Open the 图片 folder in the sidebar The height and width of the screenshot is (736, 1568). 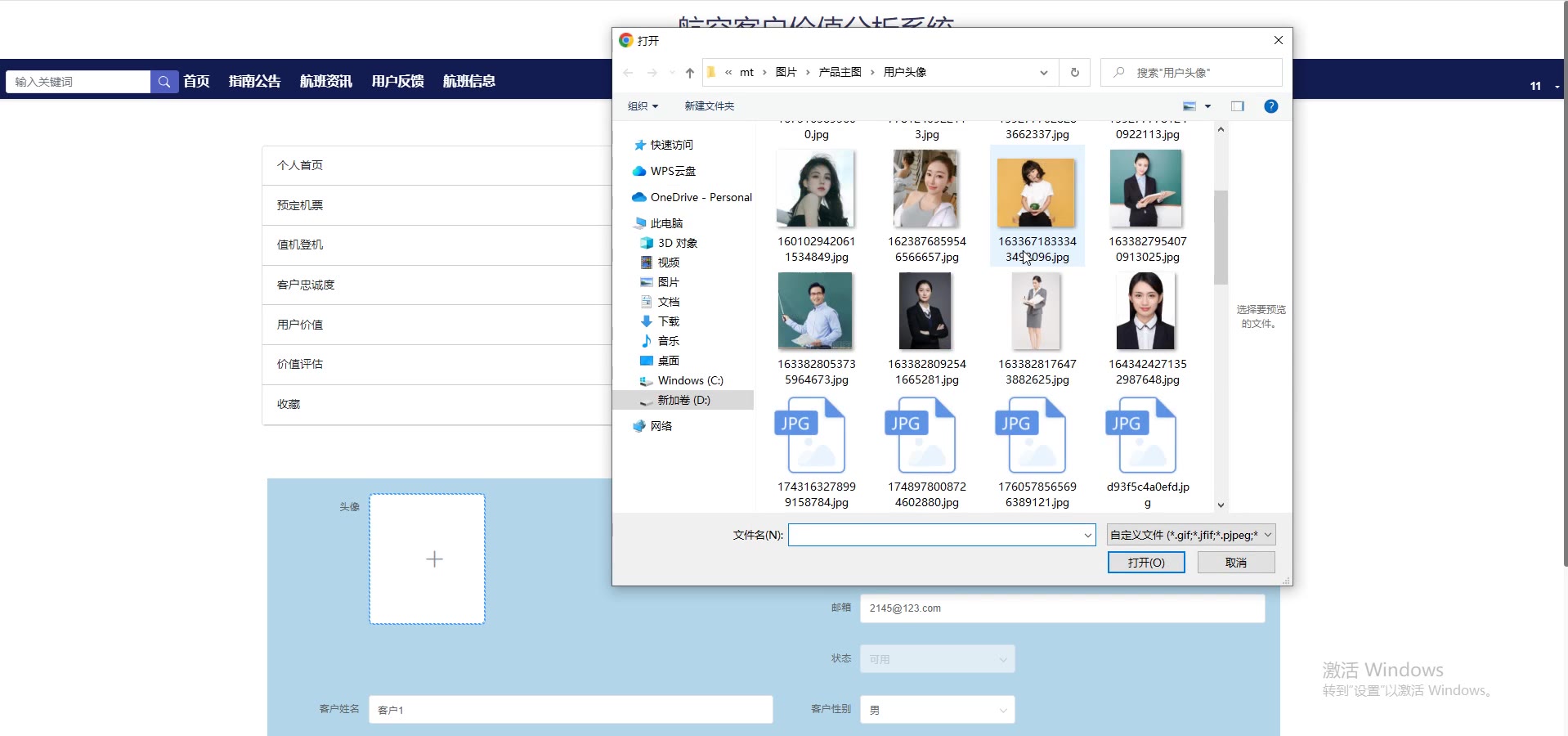coord(661,282)
